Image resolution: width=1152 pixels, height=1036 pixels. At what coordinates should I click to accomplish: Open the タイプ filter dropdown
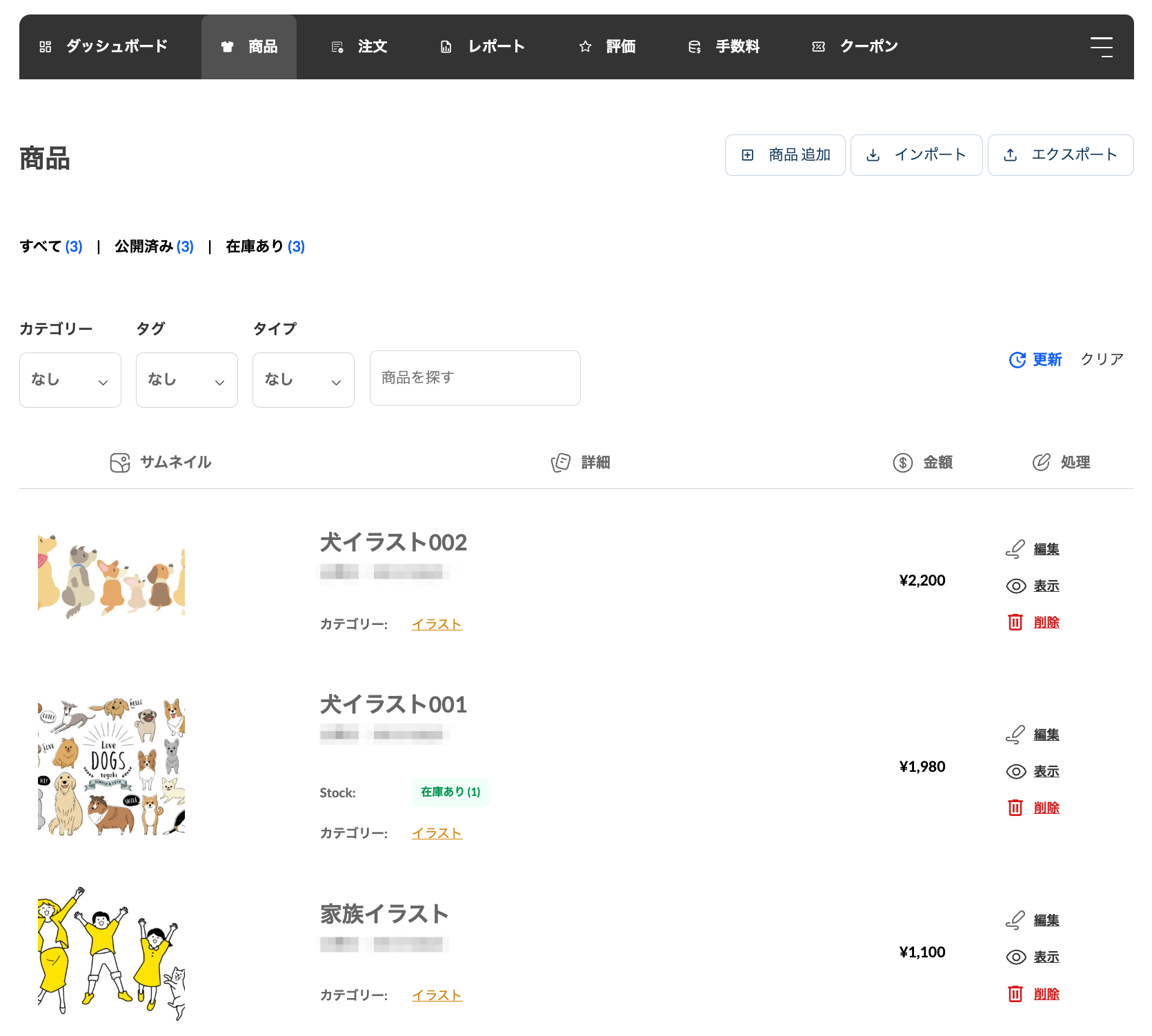pos(304,380)
